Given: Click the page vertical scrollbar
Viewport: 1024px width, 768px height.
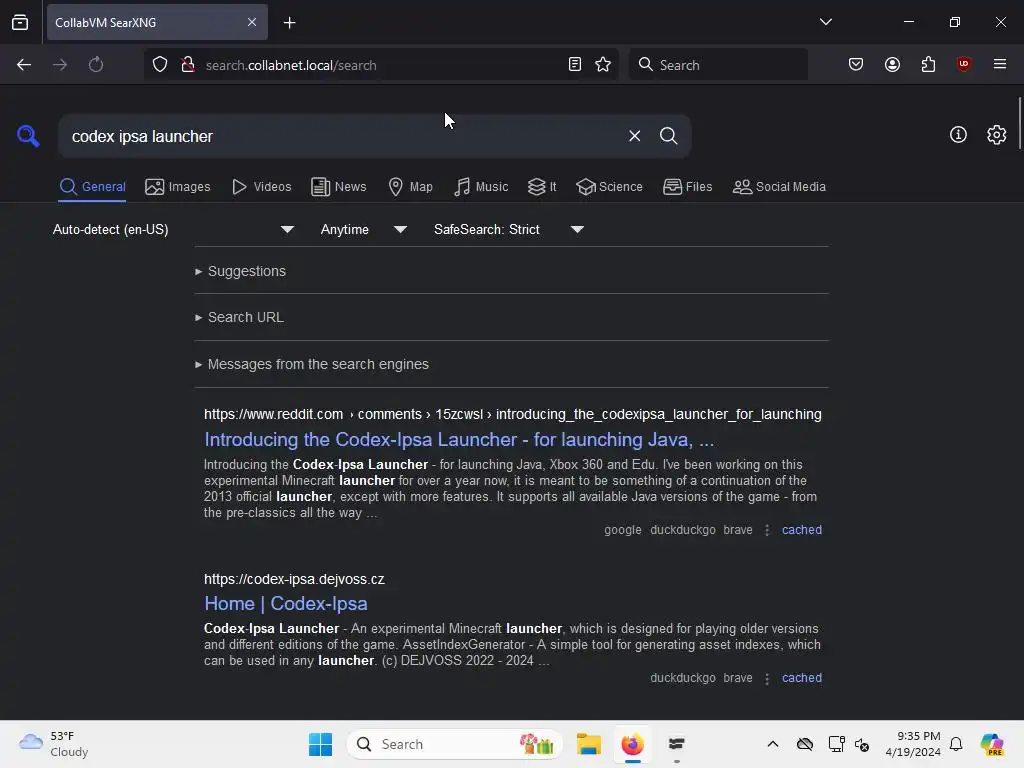Looking at the screenshot, I should [1020, 123].
